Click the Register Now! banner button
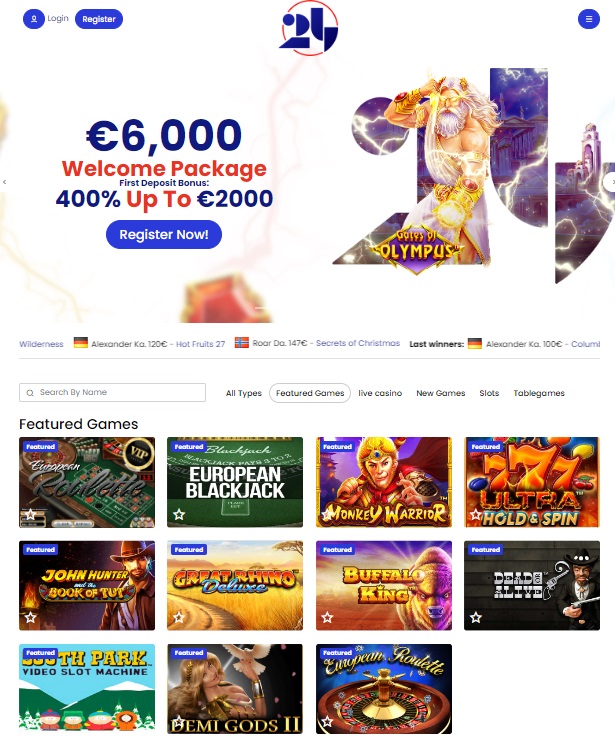Viewport: 615px width, 742px height. (164, 234)
